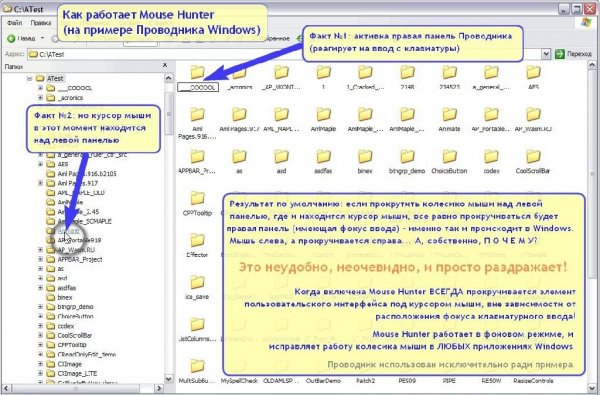Select the PES09 folder label

point(407,381)
